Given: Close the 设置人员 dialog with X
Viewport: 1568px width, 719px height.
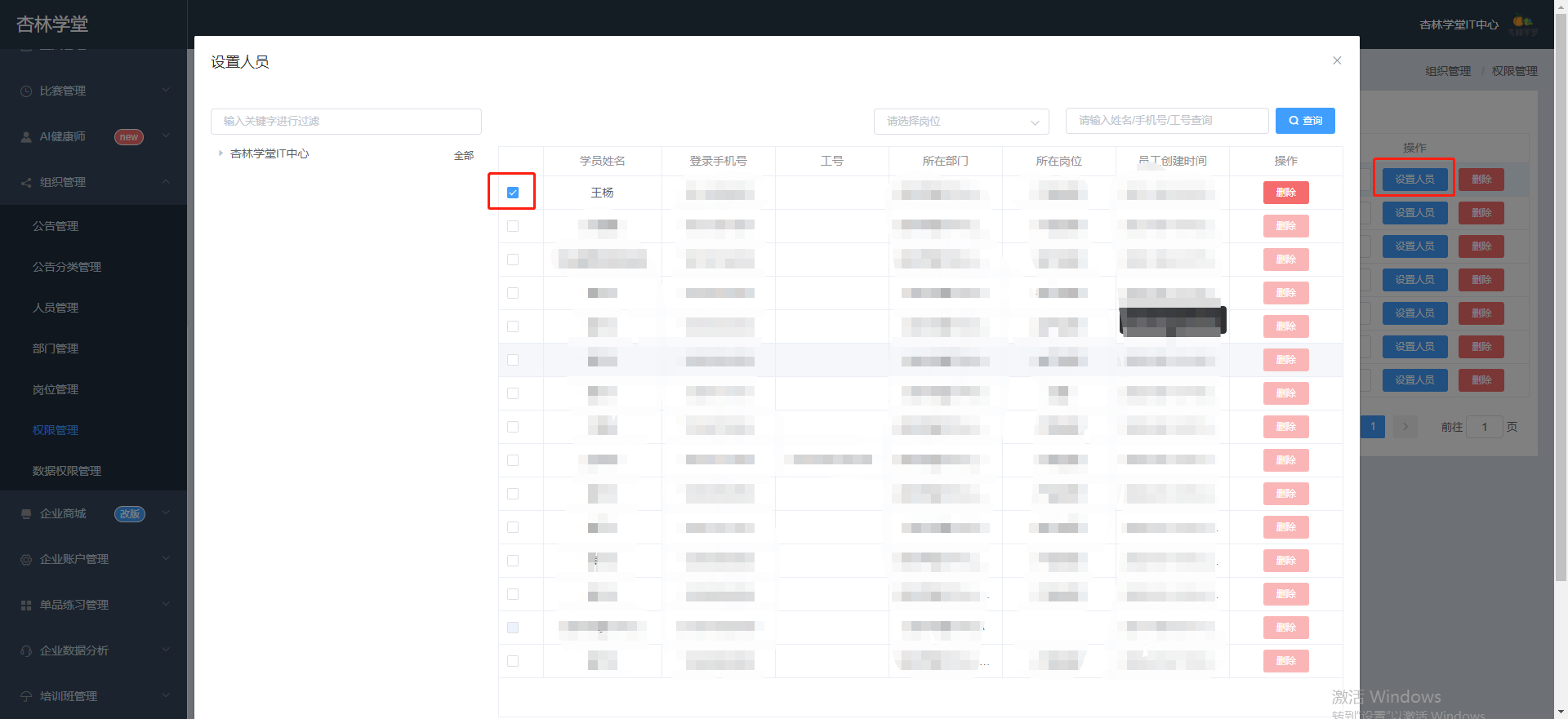Looking at the screenshot, I should tap(1337, 60).
